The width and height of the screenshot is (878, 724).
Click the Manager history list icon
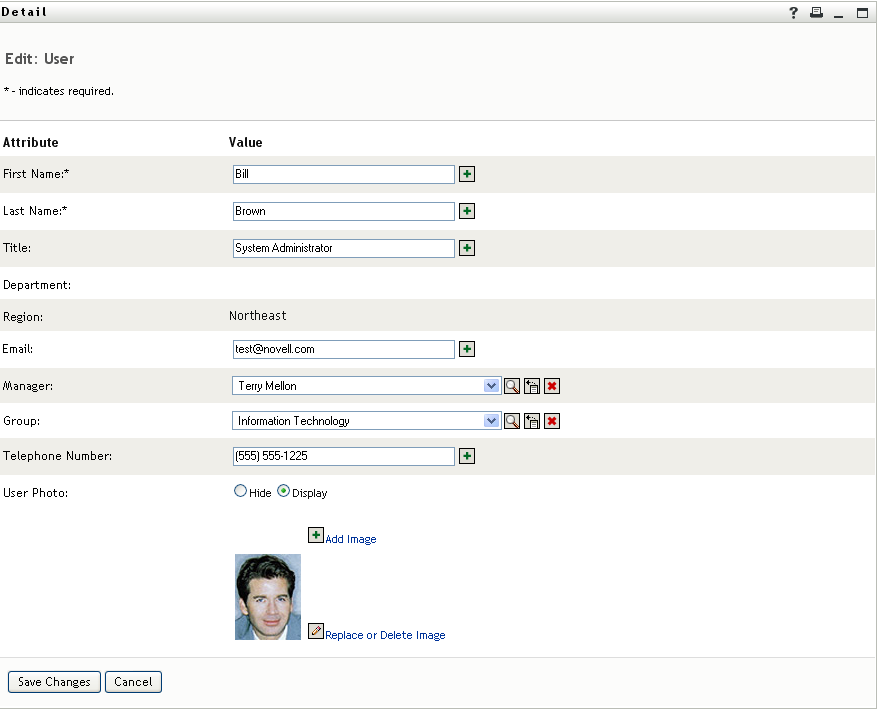tap(532, 386)
